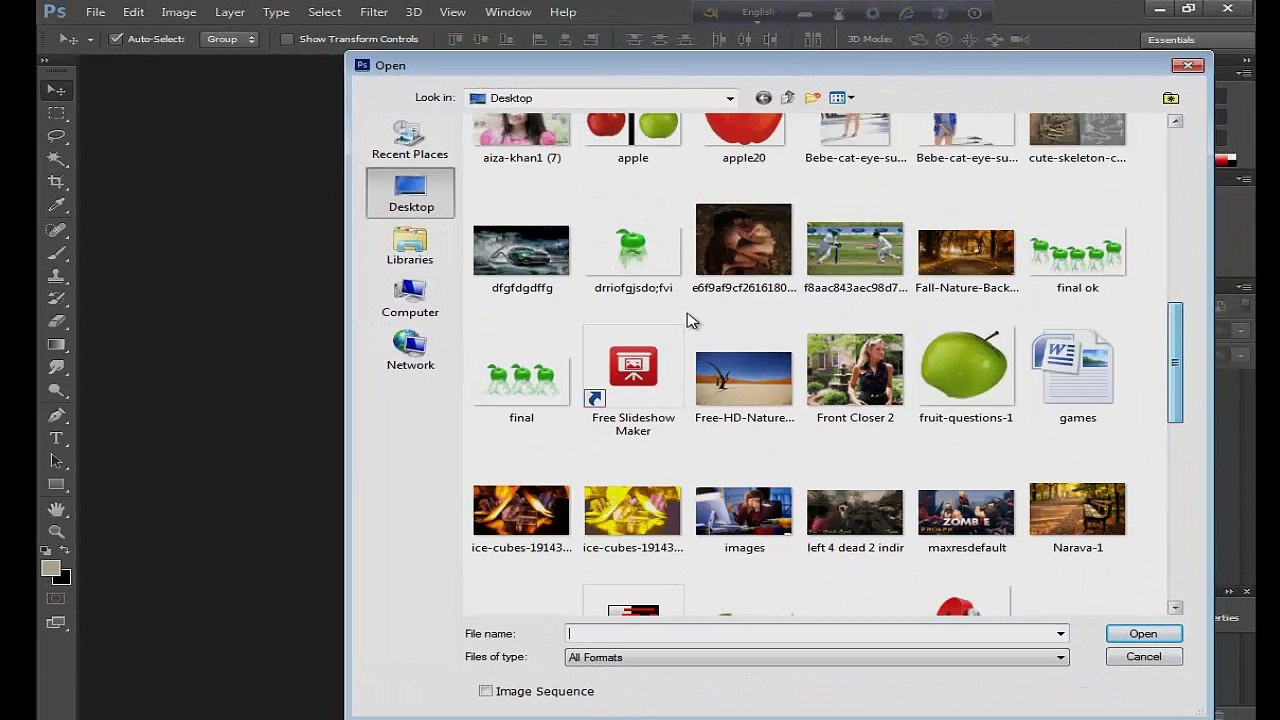Open the Layer menu
This screenshot has height=720, width=1280.
tap(230, 12)
